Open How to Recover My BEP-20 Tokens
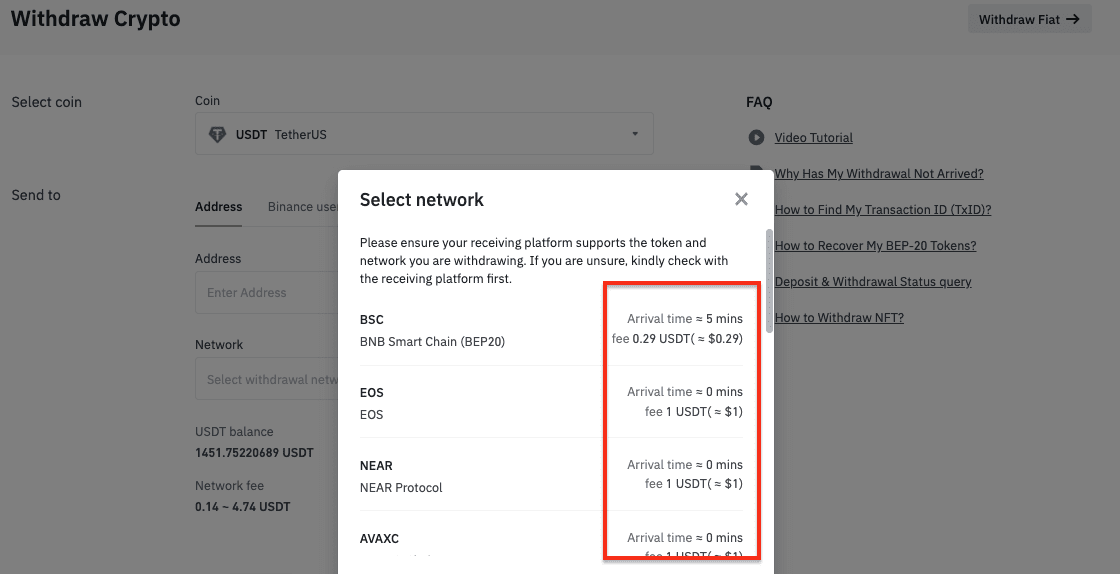The image size is (1120, 574). 875,246
